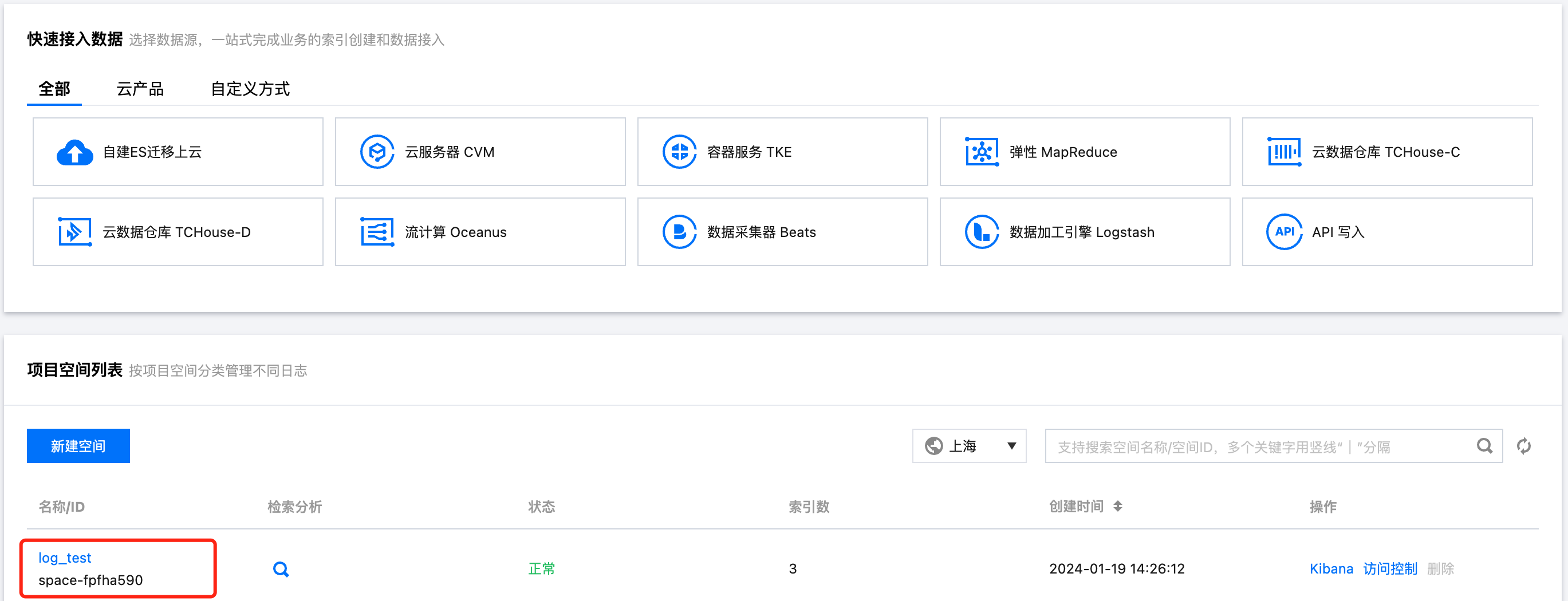Click the 云数据仓库 TCHouse-C icon
Viewport: 1568px width, 601px height.
1284,152
